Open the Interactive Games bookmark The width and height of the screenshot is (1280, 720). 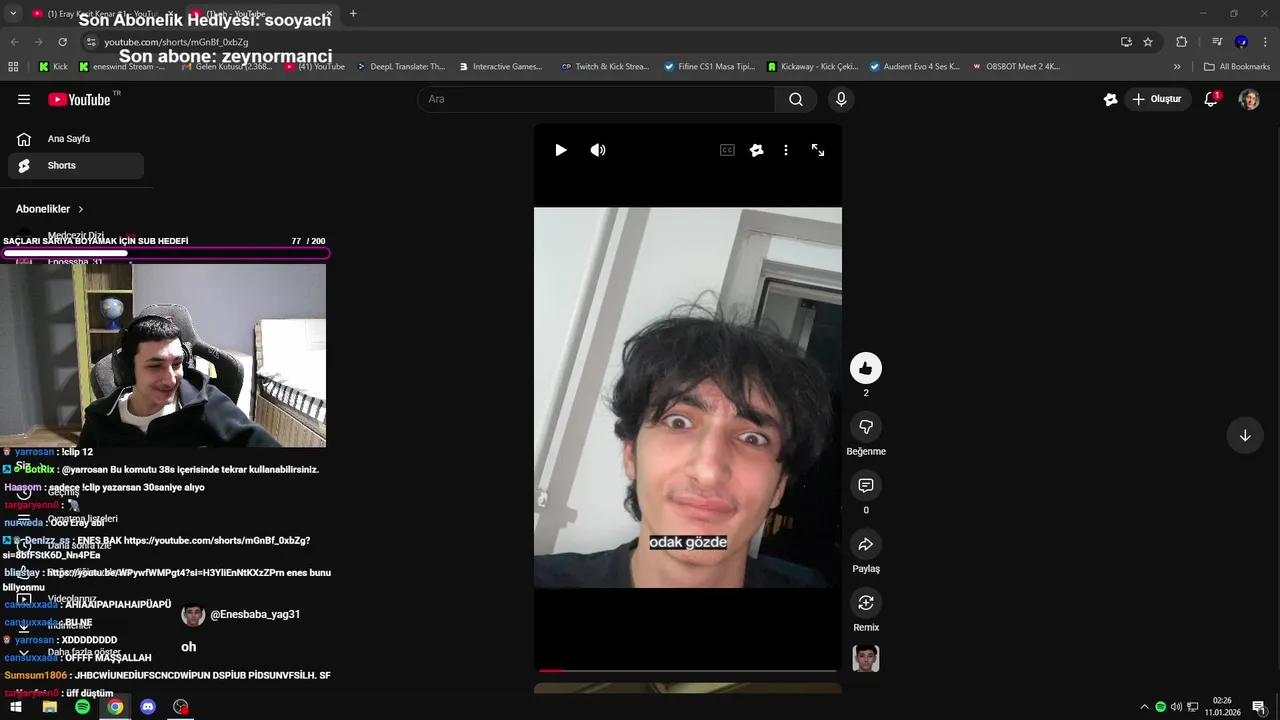coord(501,67)
